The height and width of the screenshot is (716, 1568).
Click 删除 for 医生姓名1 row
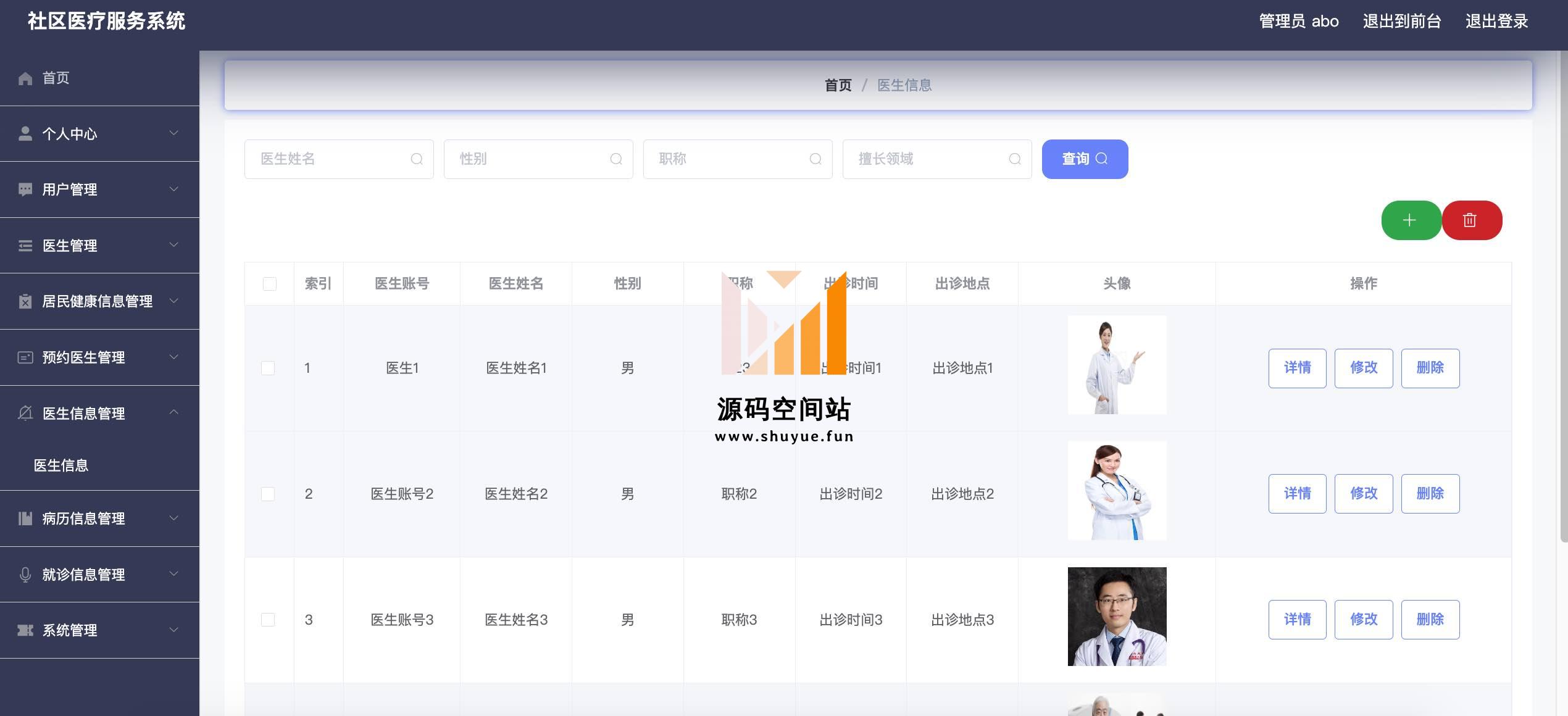tap(1430, 368)
